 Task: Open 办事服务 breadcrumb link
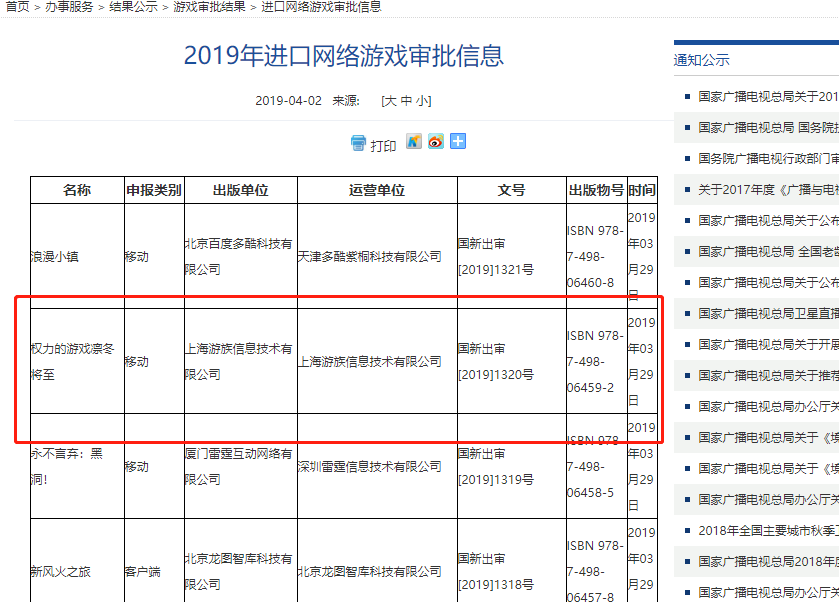pos(69,7)
